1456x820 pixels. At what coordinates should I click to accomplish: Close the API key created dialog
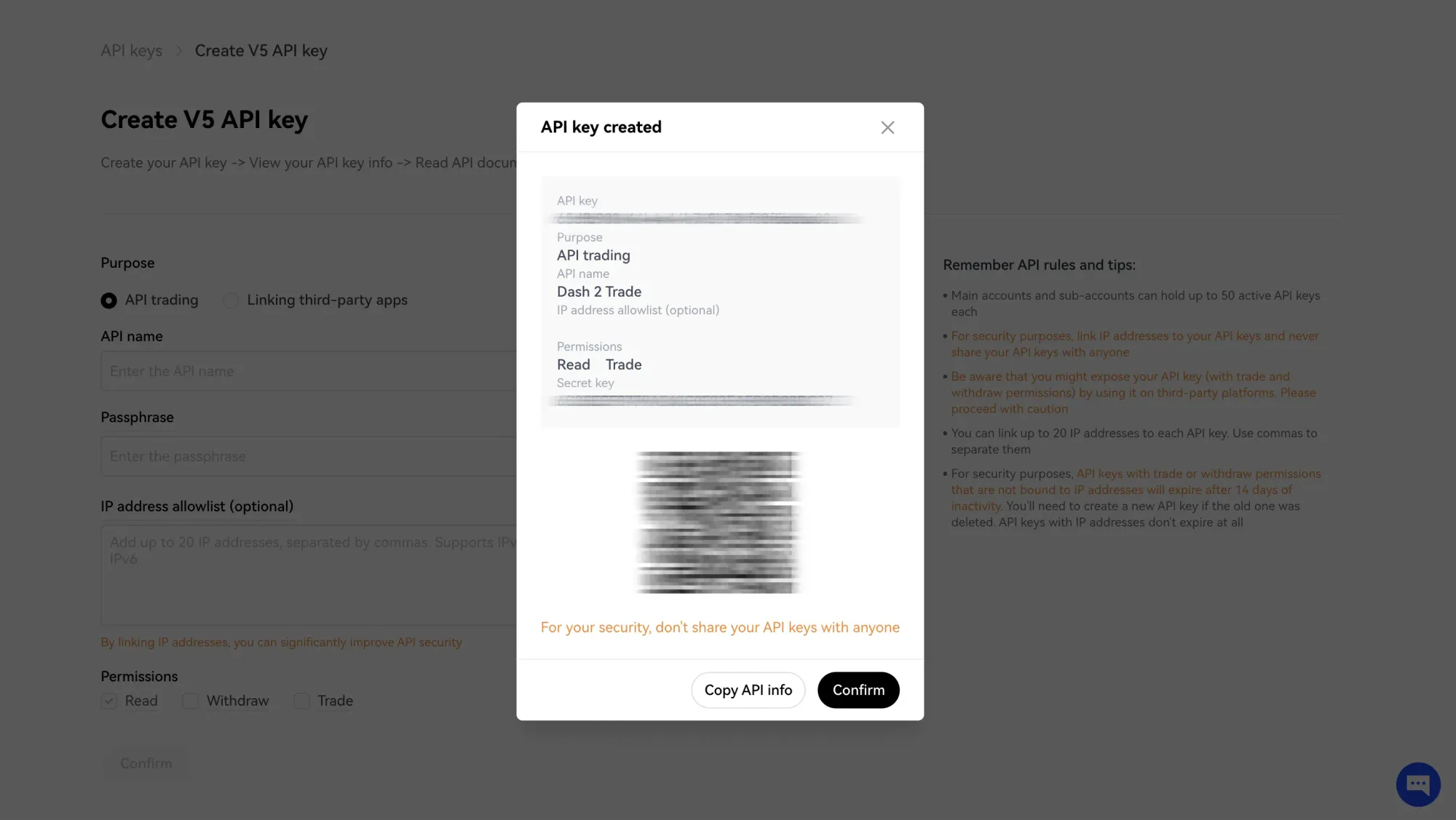click(887, 127)
